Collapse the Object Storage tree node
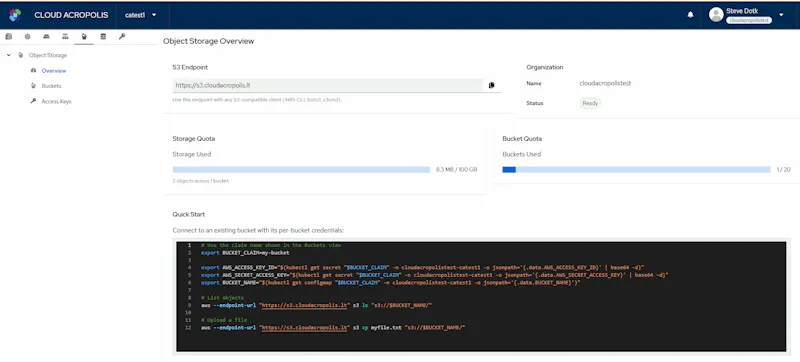The height and width of the screenshot is (362, 800). [9, 55]
